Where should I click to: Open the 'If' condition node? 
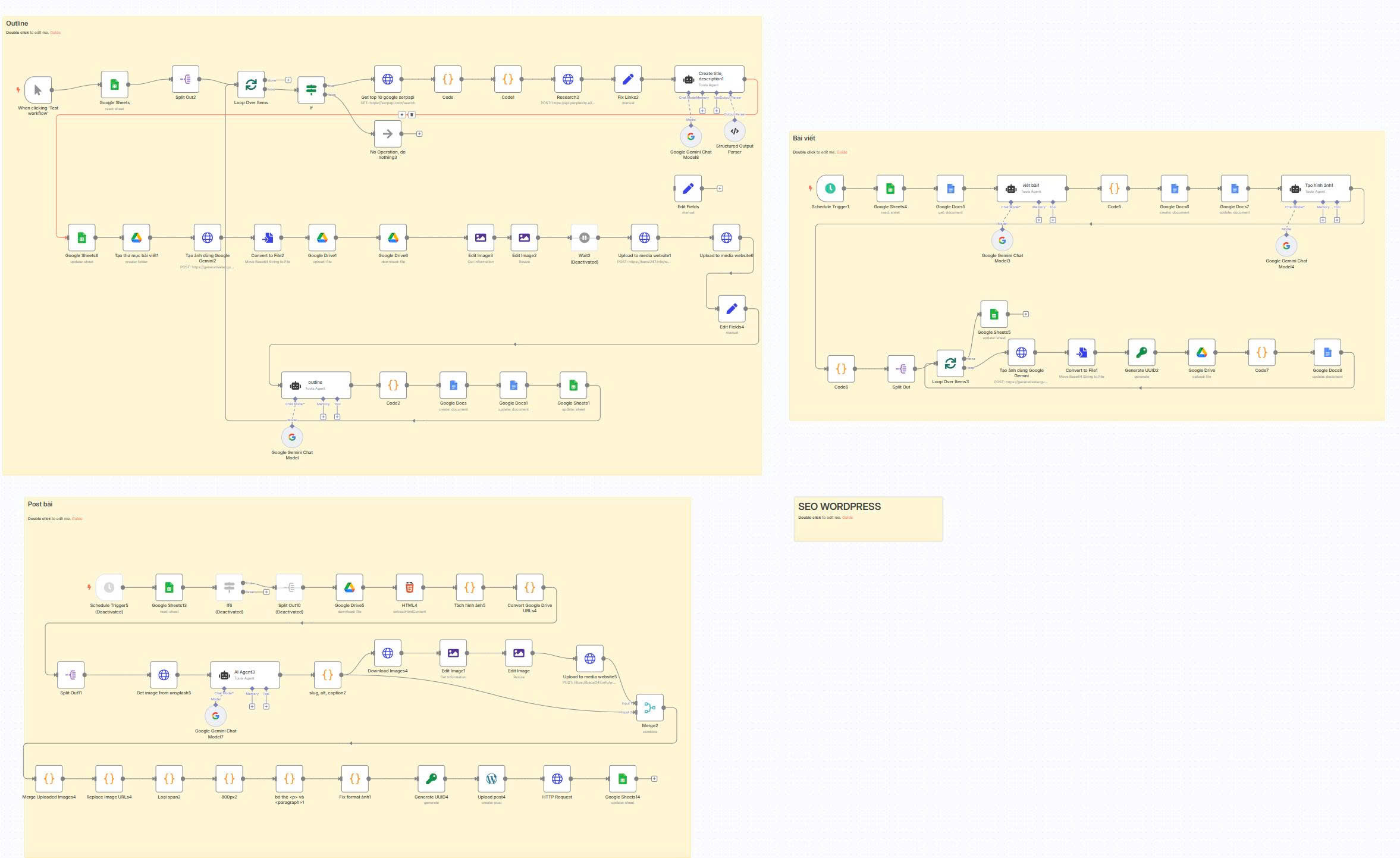click(311, 90)
